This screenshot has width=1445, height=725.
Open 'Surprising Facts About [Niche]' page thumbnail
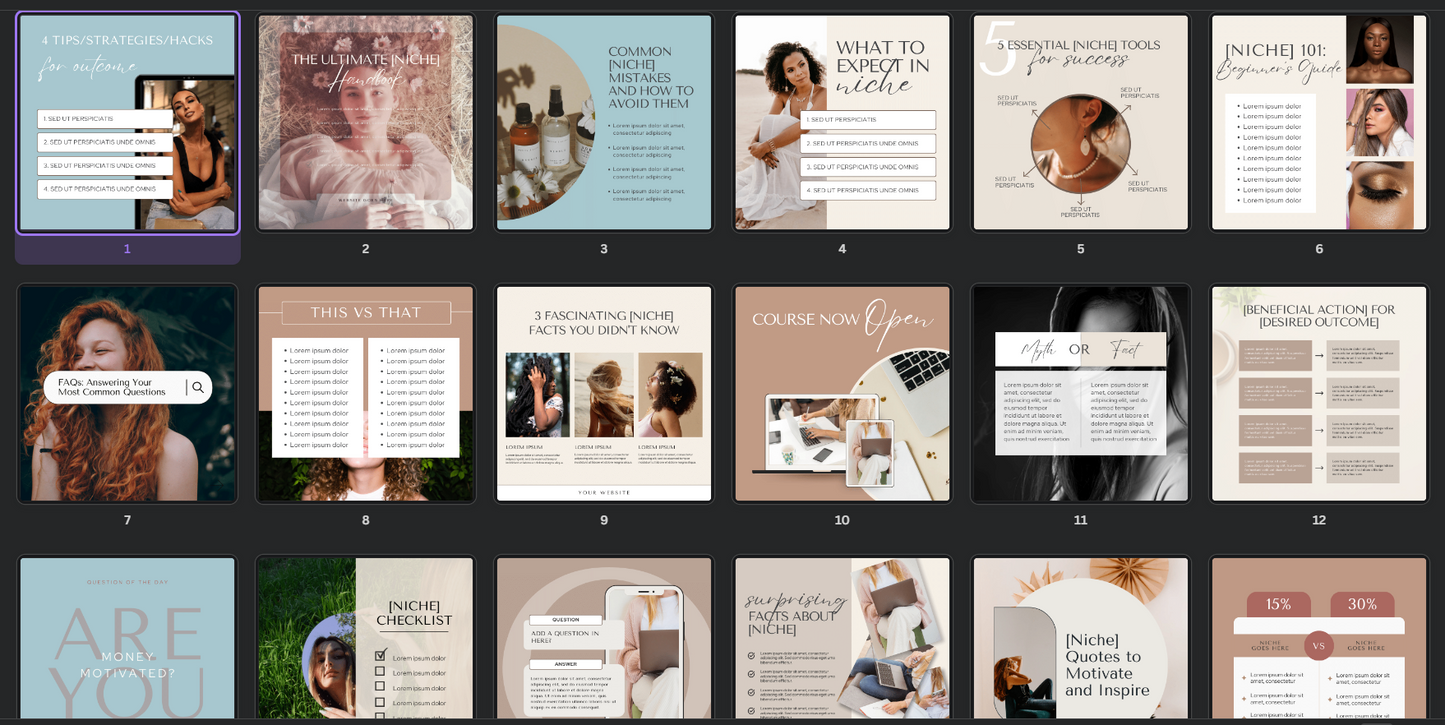pos(842,638)
